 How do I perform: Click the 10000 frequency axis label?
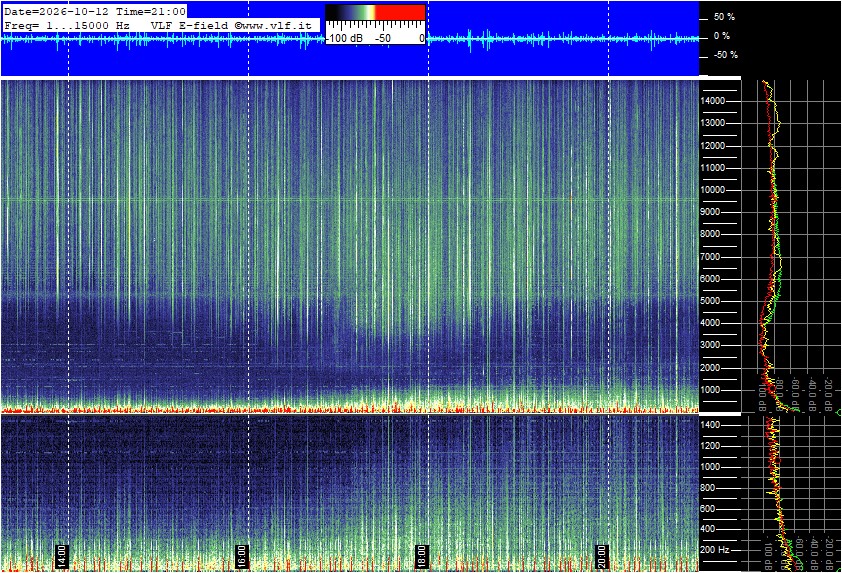[x=713, y=190]
